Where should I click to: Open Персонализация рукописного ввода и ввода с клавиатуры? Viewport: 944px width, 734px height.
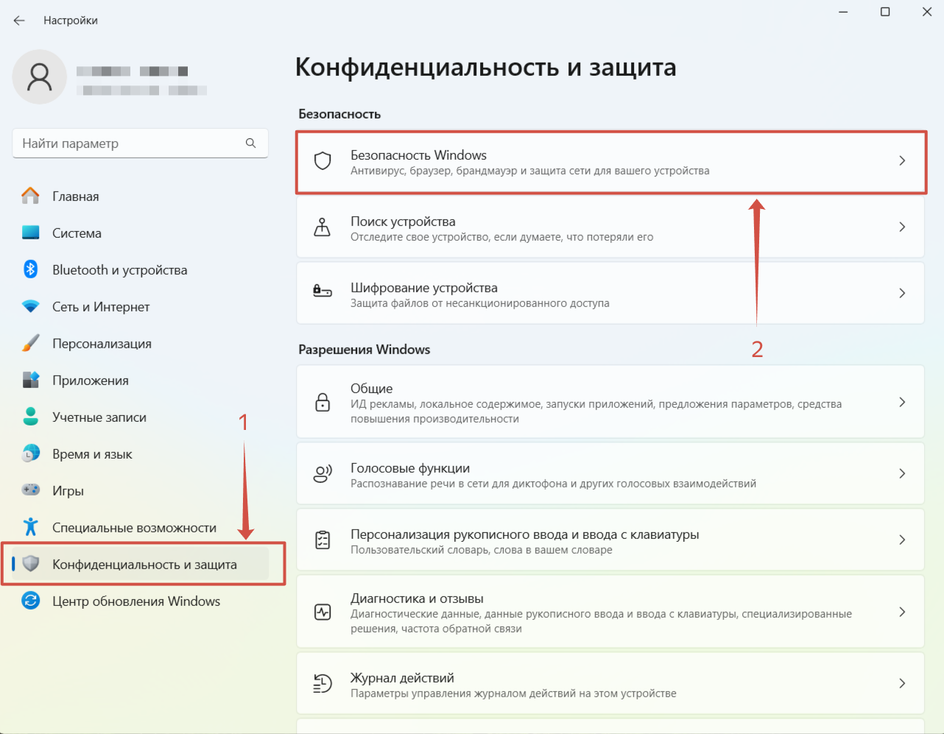(x=610, y=540)
